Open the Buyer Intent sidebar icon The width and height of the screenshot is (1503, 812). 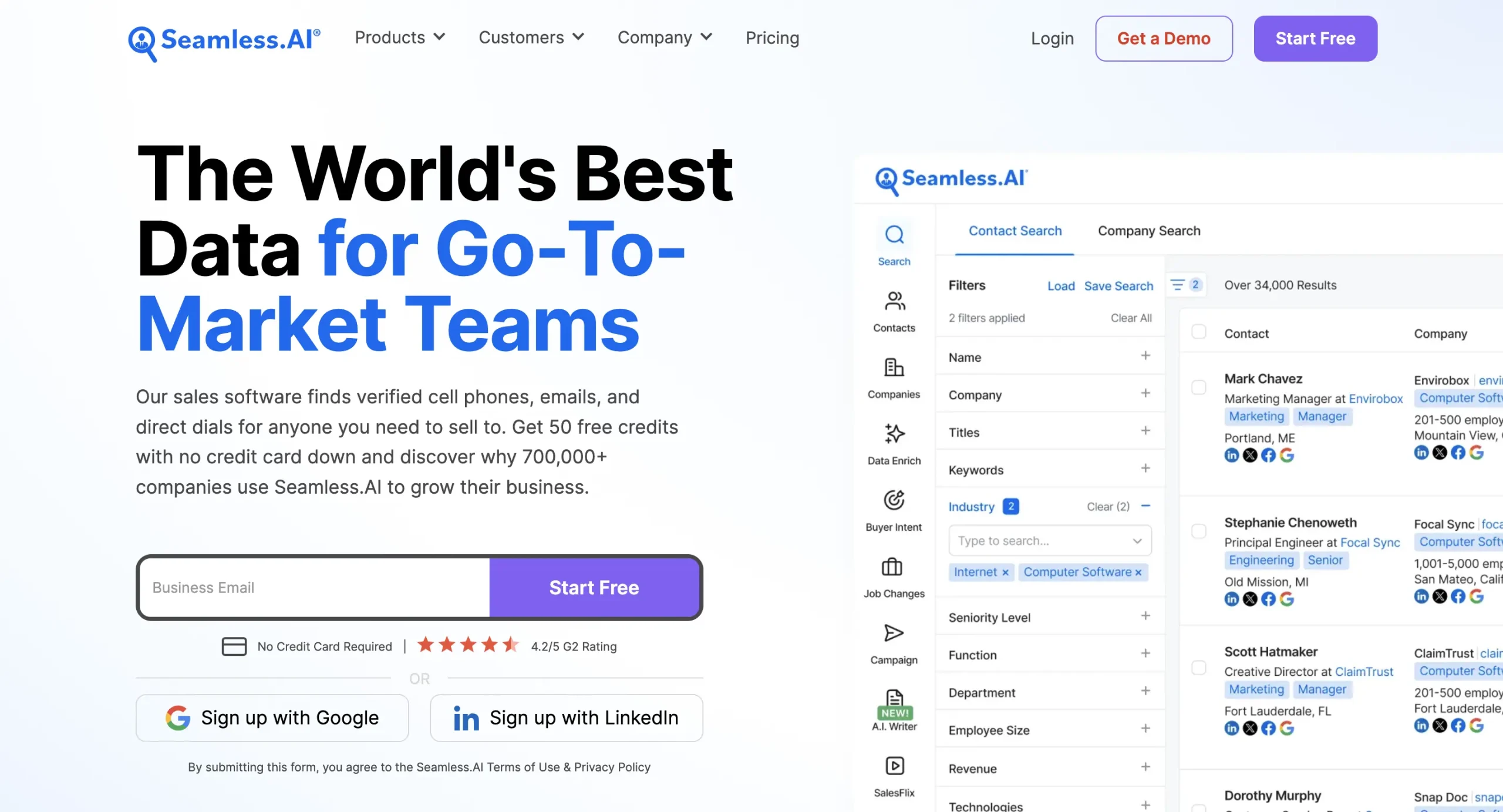(x=894, y=511)
